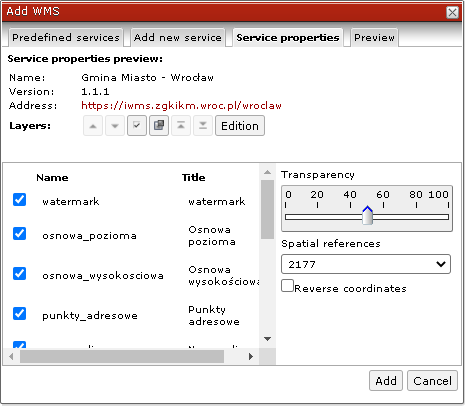466x406 pixels.
Task: Click the Add button
Action: pos(386,381)
